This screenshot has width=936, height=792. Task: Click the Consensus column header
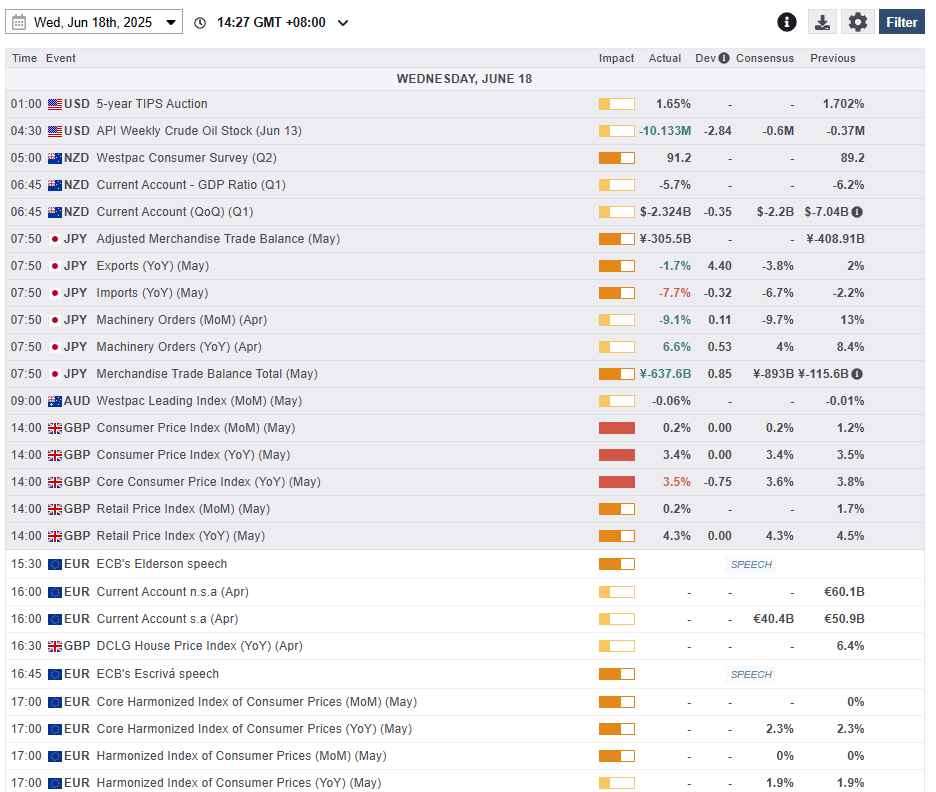tap(765, 58)
